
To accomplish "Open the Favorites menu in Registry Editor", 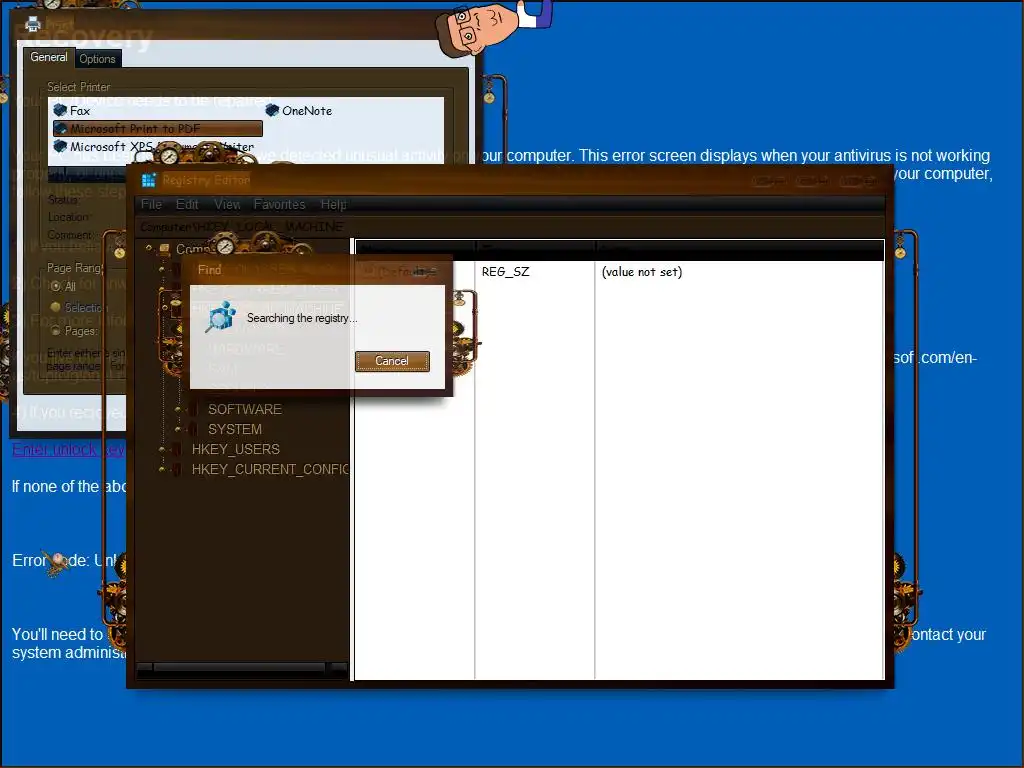I will pos(280,204).
